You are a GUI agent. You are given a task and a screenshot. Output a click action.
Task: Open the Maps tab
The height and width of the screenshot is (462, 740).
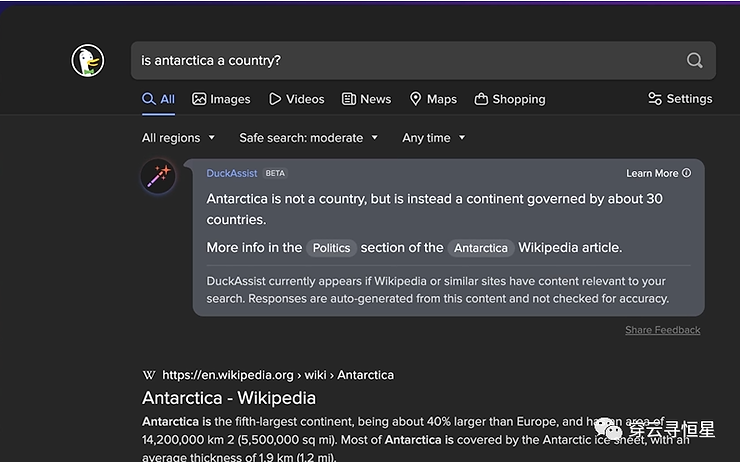[433, 99]
